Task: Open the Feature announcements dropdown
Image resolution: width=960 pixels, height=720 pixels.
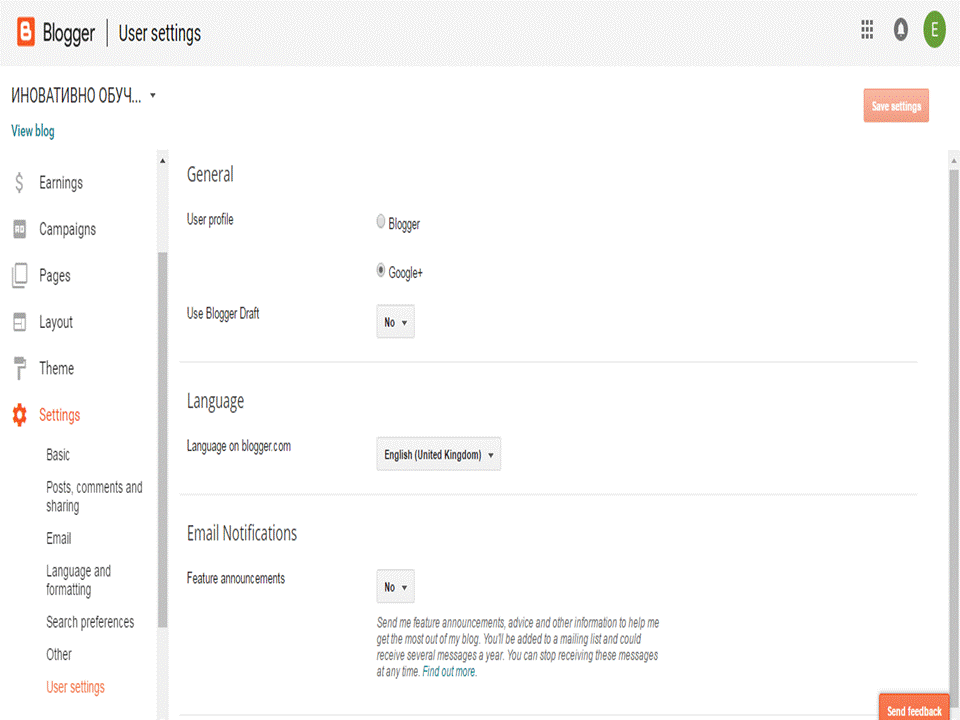Action: tap(396, 587)
